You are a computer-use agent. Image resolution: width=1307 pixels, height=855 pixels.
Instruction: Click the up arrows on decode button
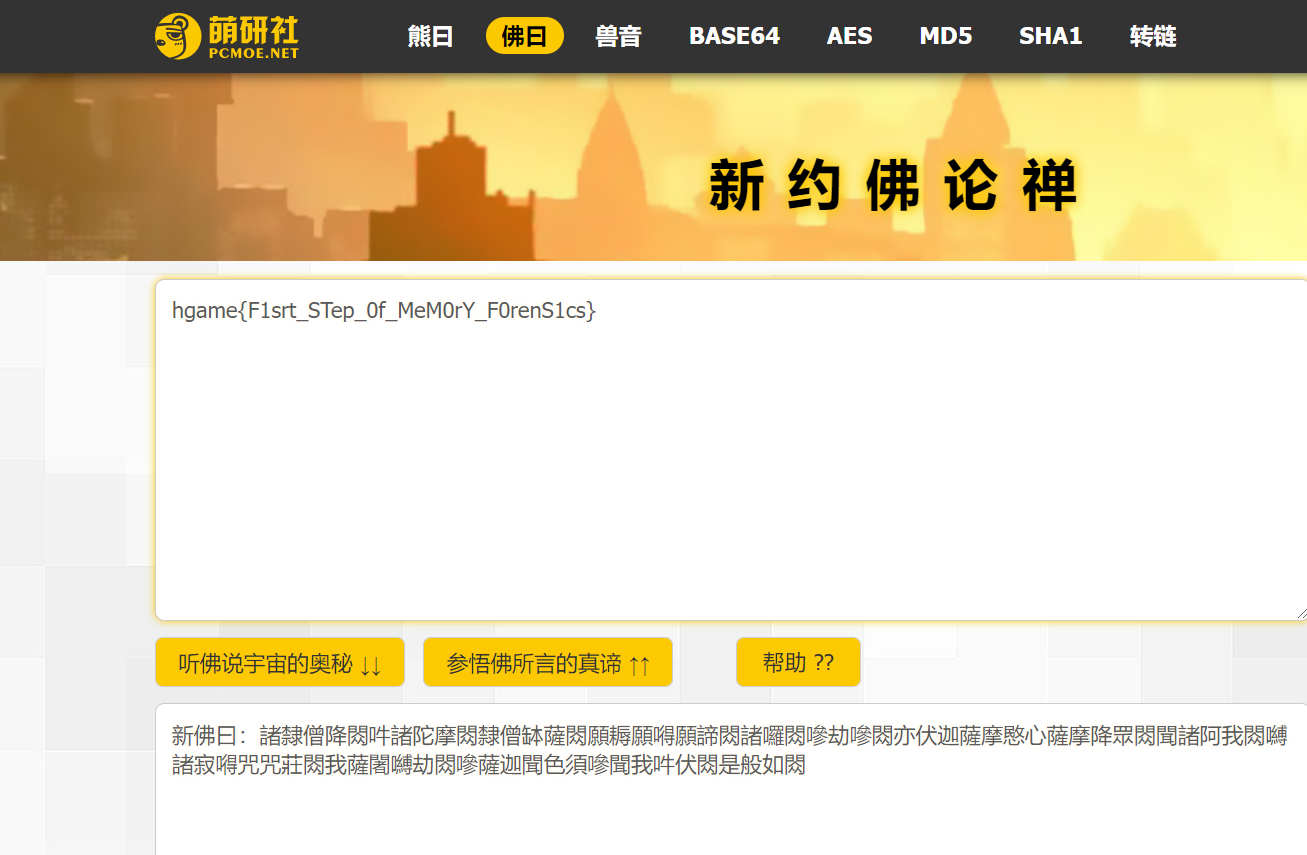[639, 665]
